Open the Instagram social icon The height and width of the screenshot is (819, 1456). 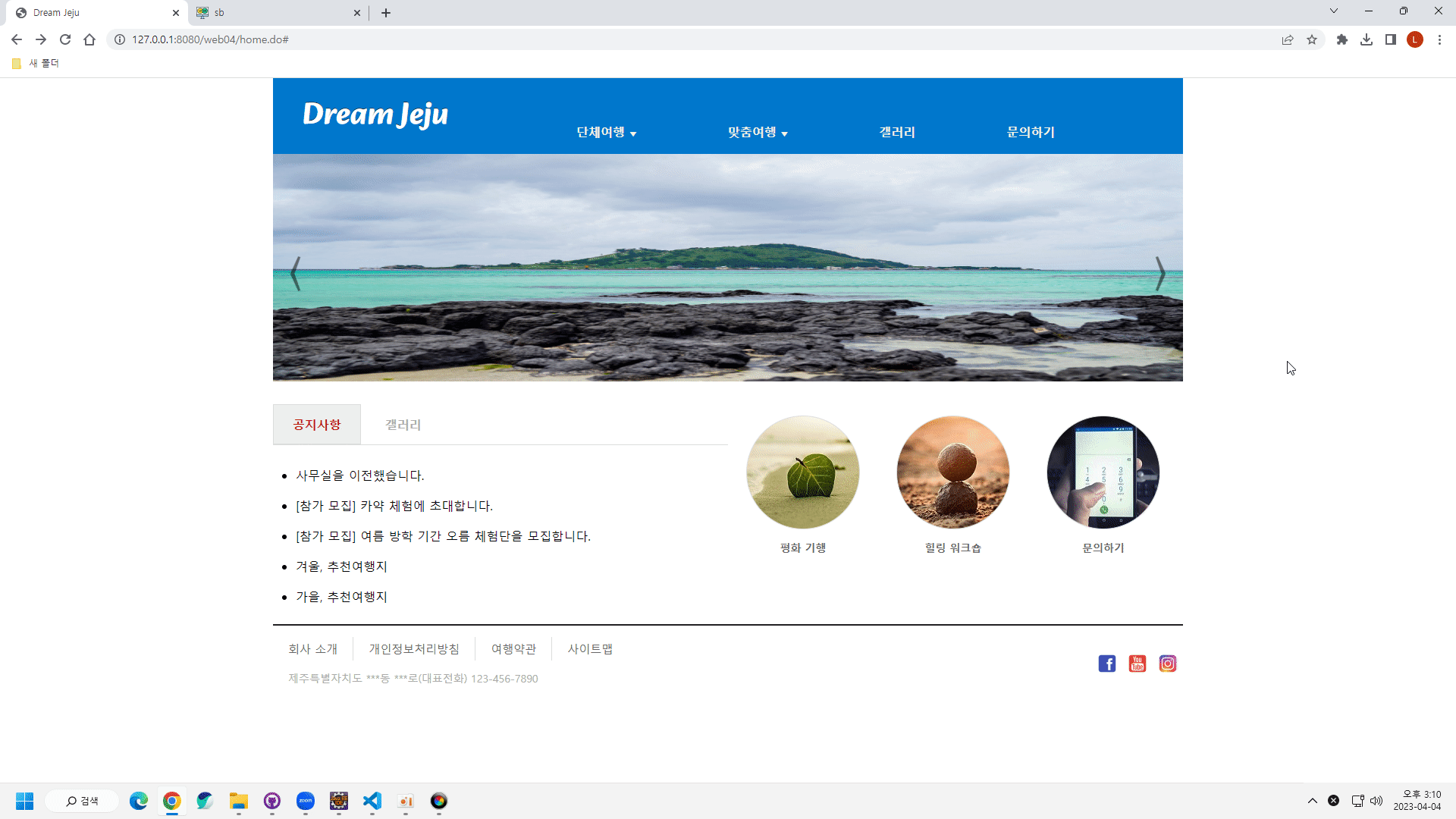tap(1167, 664)
